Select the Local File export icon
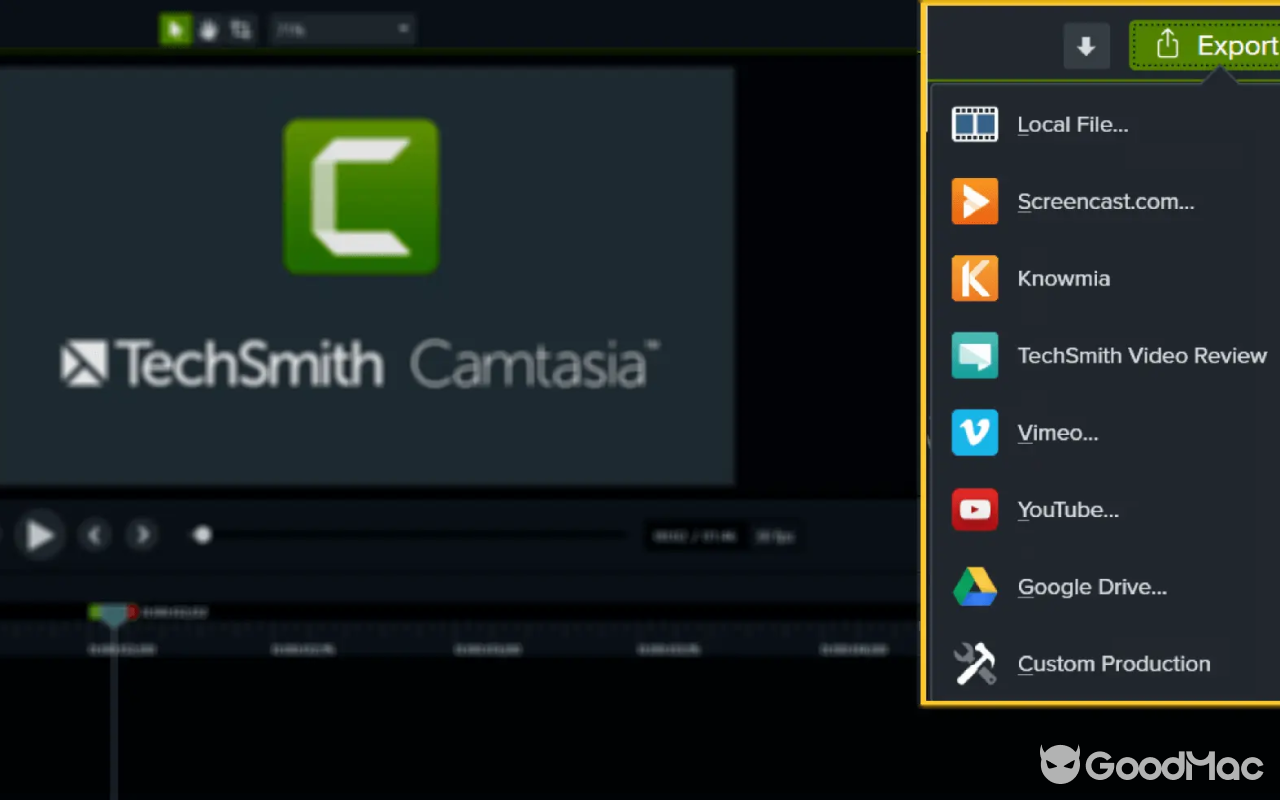 point(974,124)
